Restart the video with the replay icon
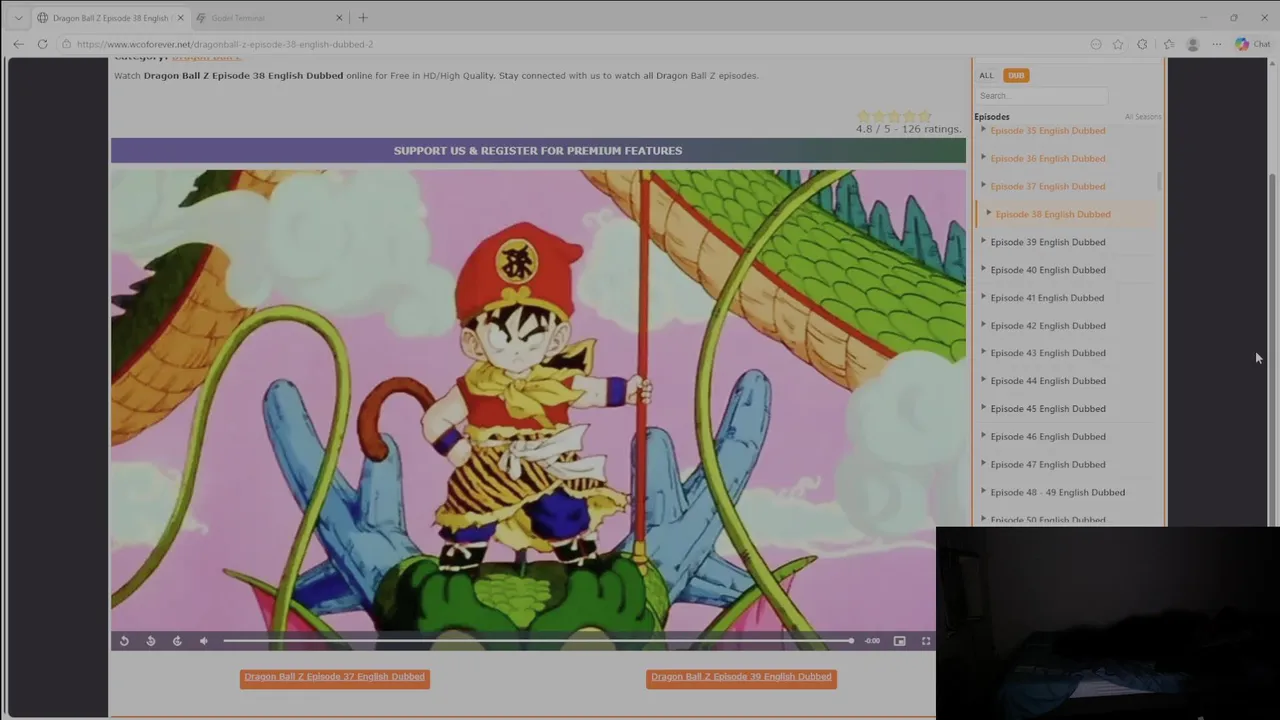The height and width of the screenshot is (720, 1280). [x=124, y=641]
